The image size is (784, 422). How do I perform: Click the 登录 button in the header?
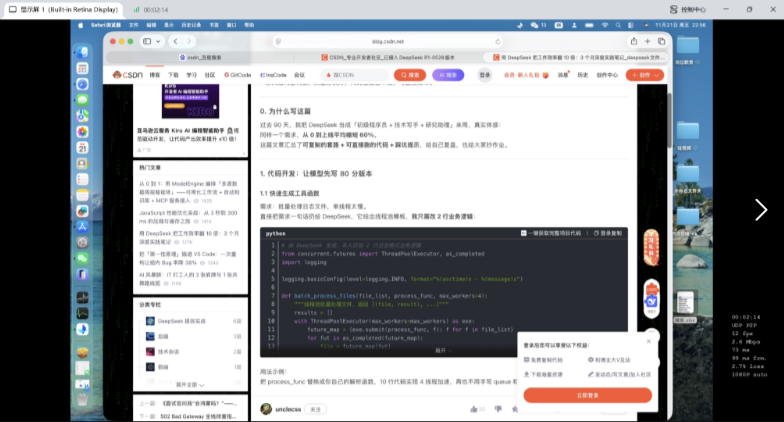[485, 75]
